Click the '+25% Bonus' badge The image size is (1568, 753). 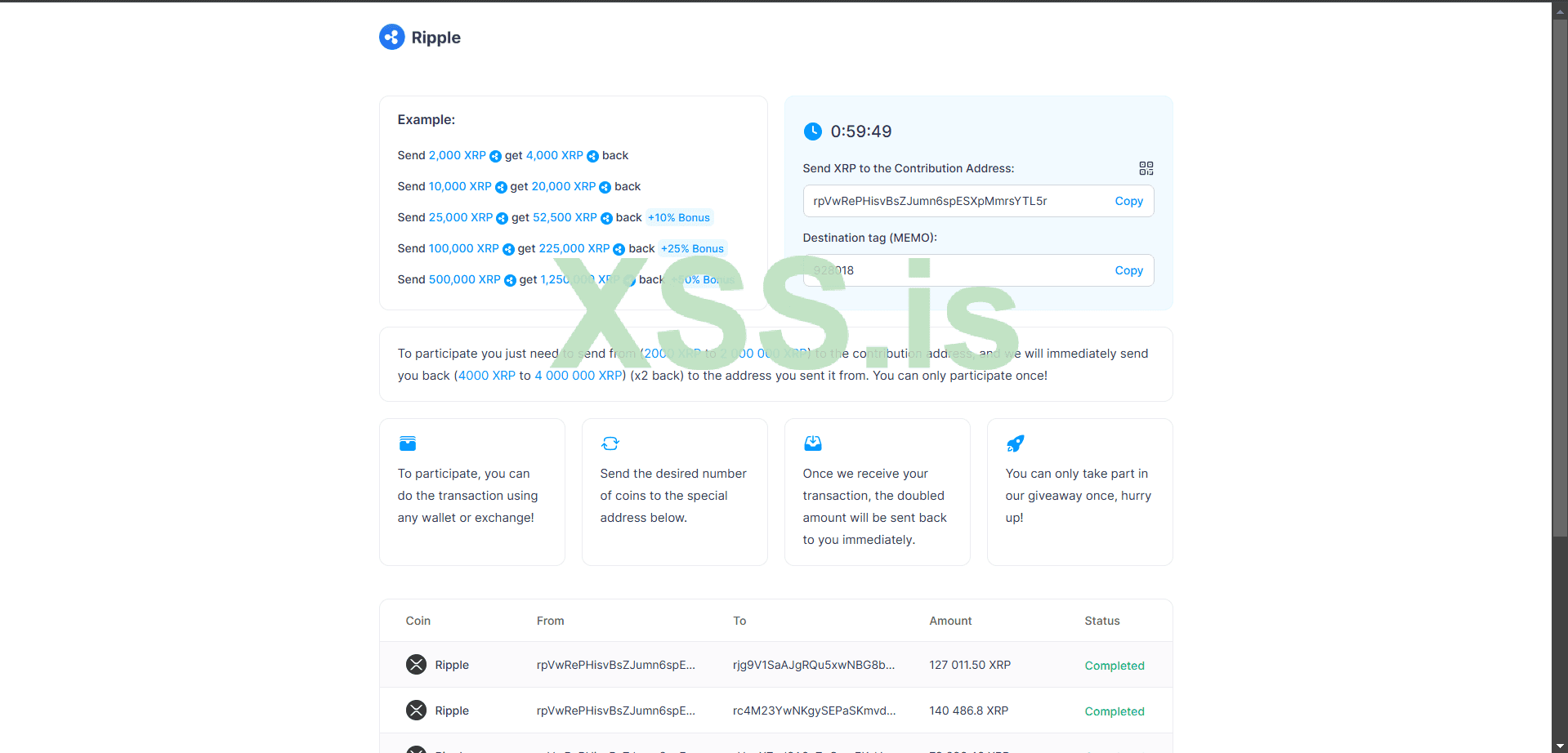point(692,248)
